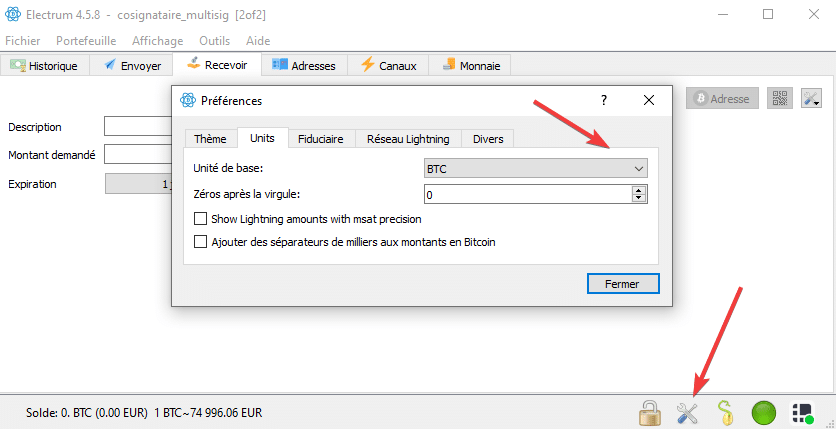Open the Réseau Lightning tab
Image resolution: width=836 pixels, height=429 pixels.
[408, 139]
